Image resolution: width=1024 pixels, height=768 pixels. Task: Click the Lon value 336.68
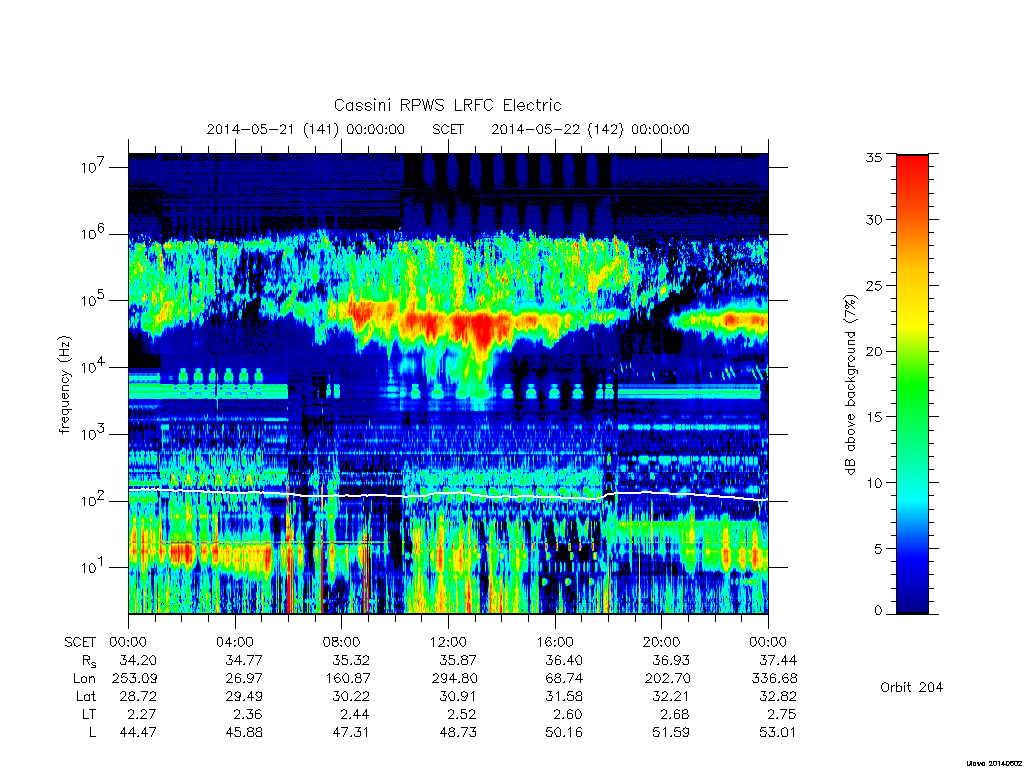[775, 679]
